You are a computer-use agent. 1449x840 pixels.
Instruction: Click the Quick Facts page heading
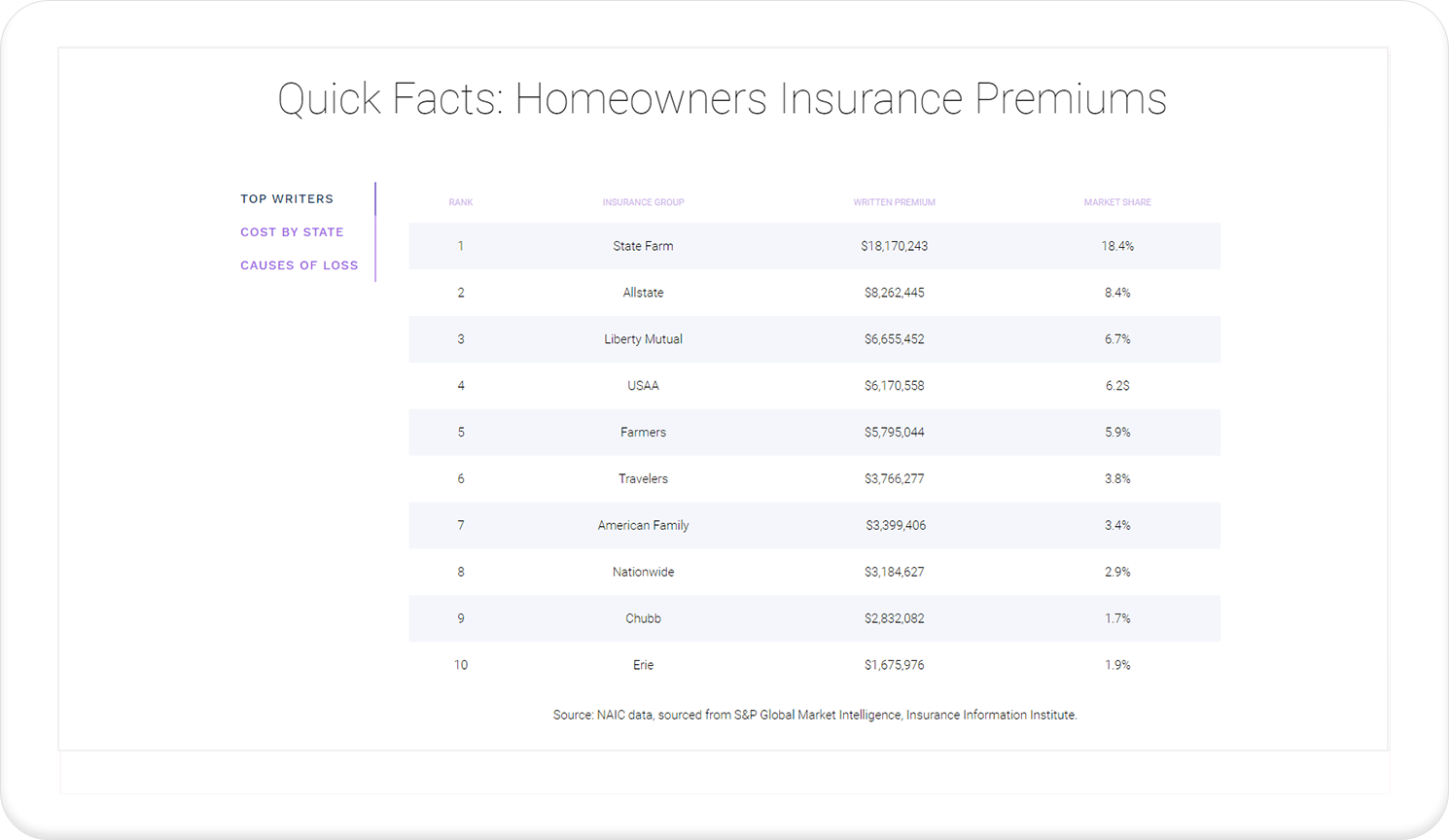(722, 99)
